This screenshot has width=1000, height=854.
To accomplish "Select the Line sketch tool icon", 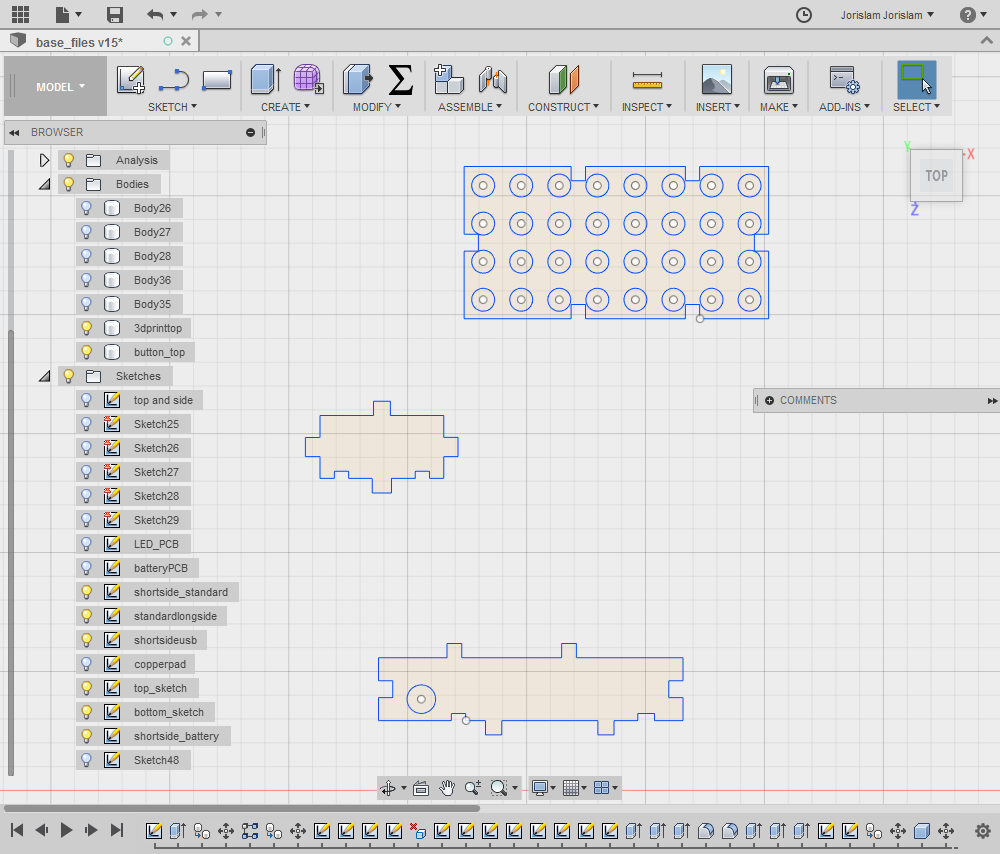I will (173, 80).
